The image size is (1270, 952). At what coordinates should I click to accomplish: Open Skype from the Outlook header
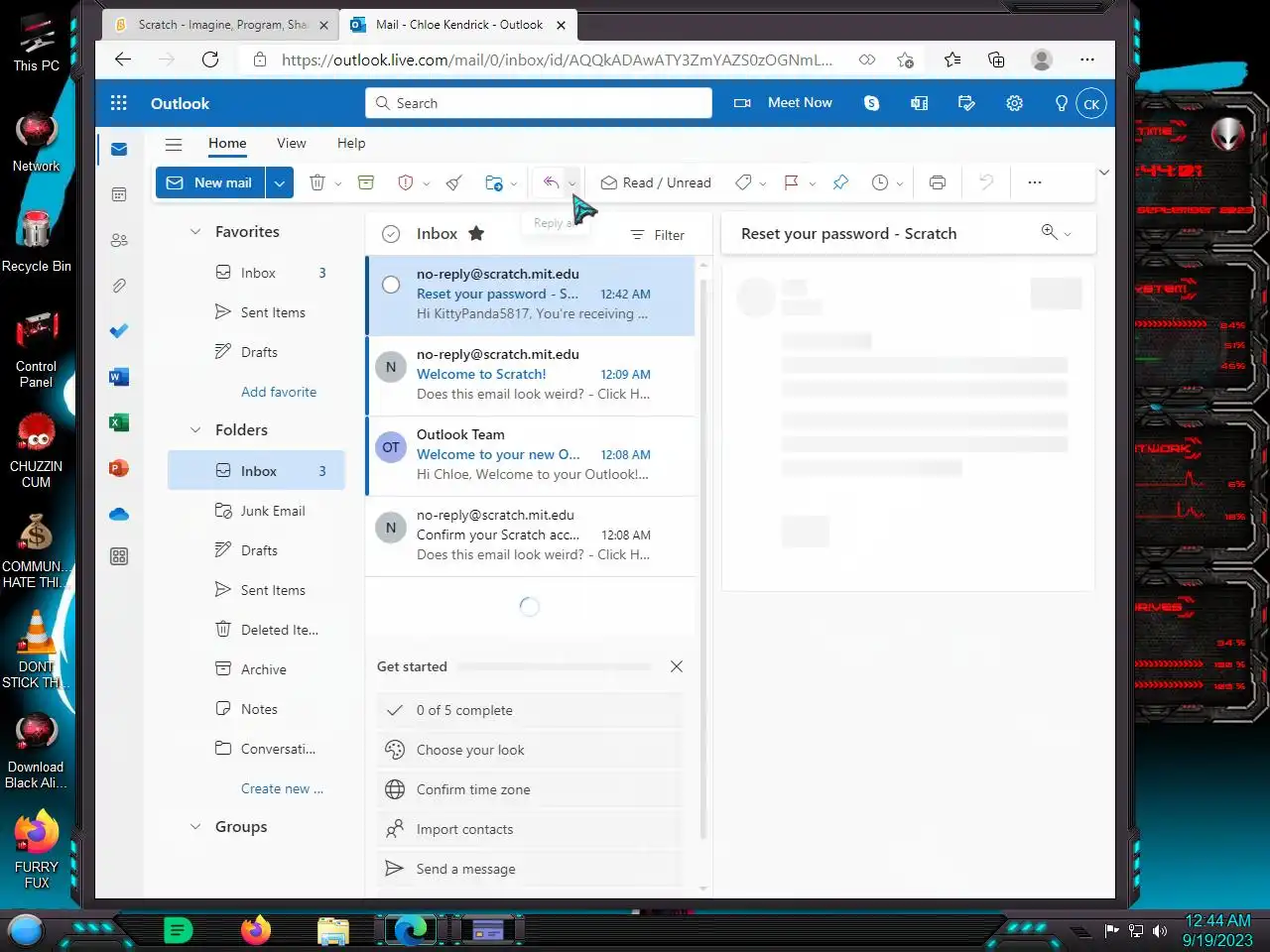(871, 103)
